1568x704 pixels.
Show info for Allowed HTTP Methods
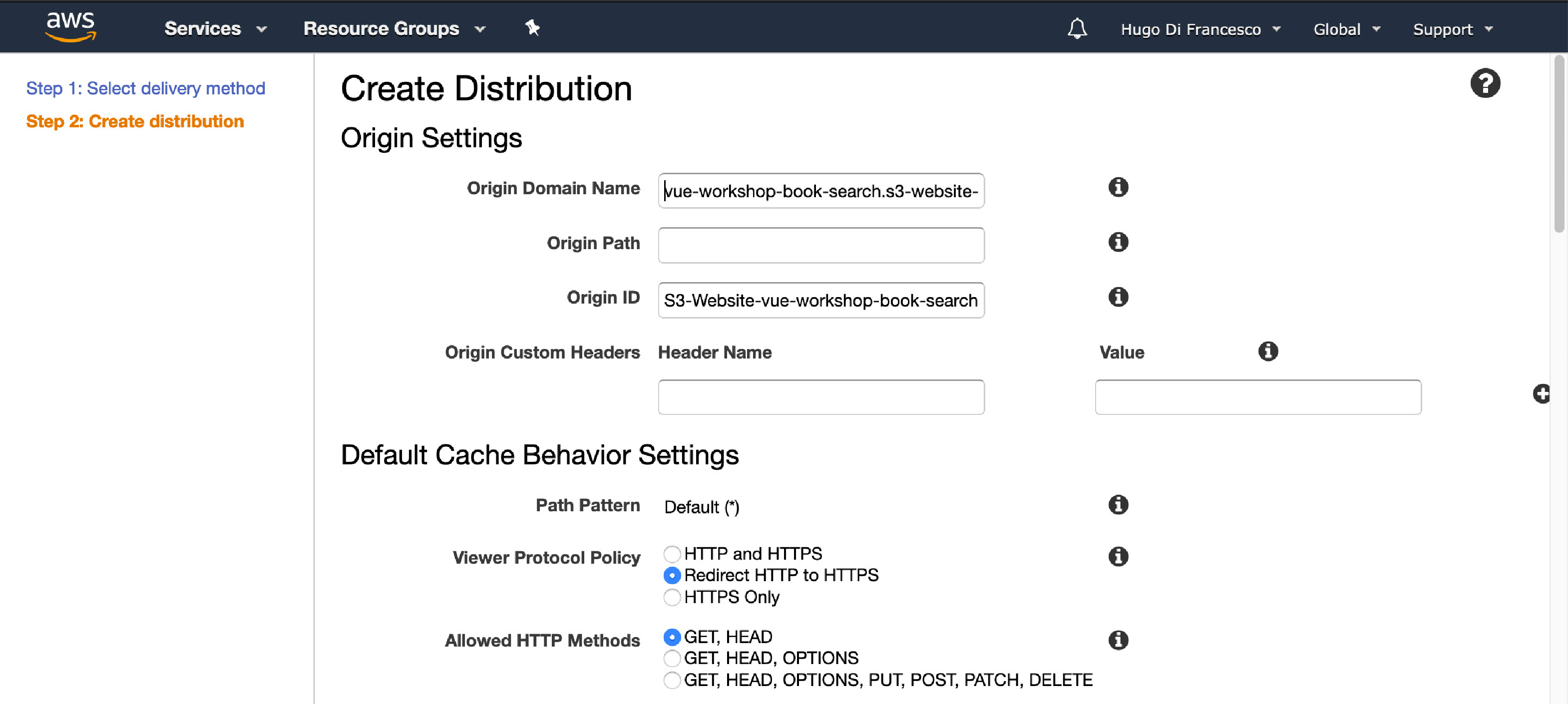pos(1118,640)
